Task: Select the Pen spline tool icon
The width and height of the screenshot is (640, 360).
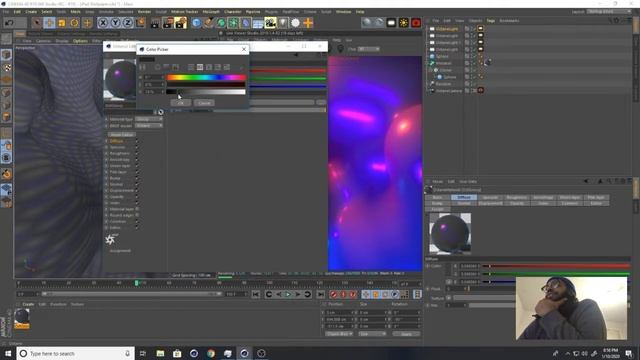Action: click(x=209, y=23)
